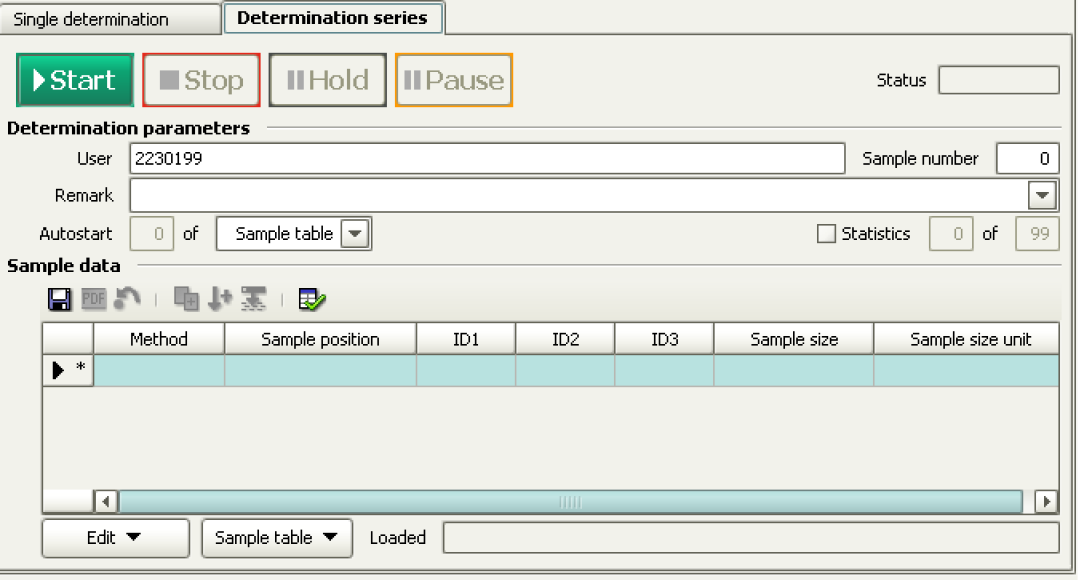Click the horizontal scrollbar thumb of sample table
The height and width of the screenshot is (580, 1080).
click(571, 501)
